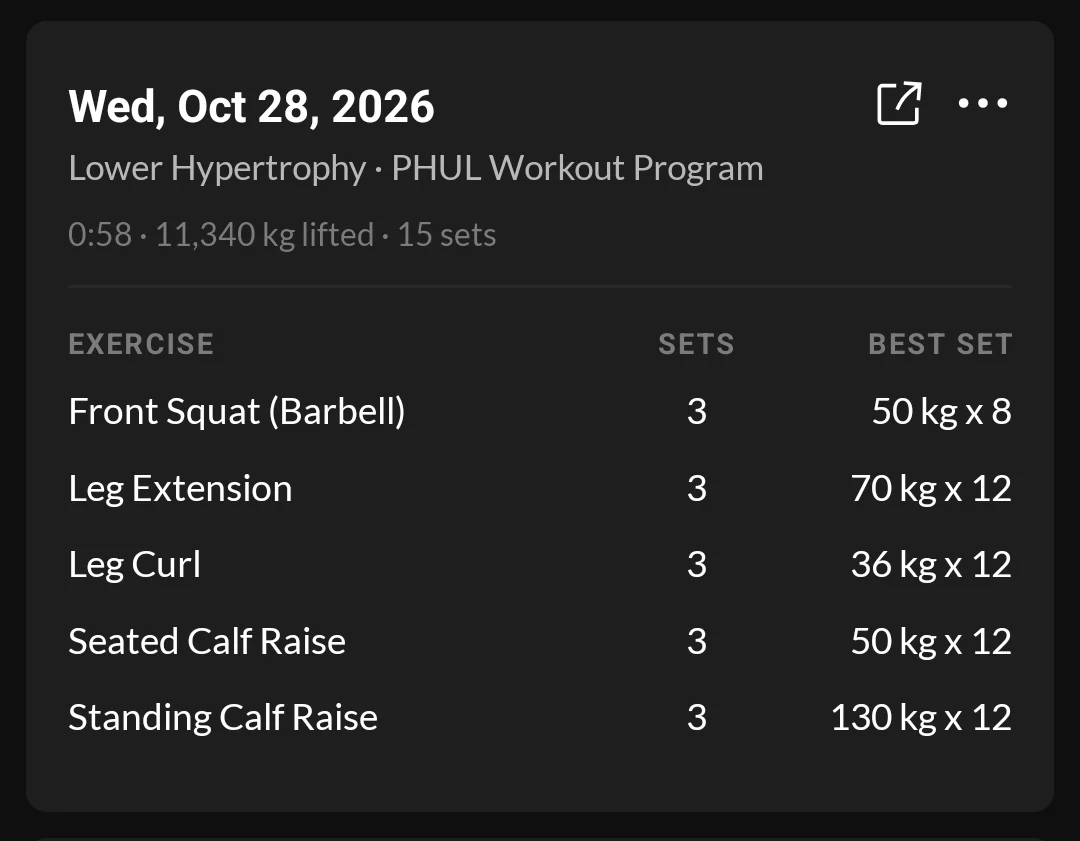Image resolution: width=1080 pixels, height=841 pixels.
Task: Click Seated Calf Raise 50 kg x 12 value
Action: coord(931,641)
